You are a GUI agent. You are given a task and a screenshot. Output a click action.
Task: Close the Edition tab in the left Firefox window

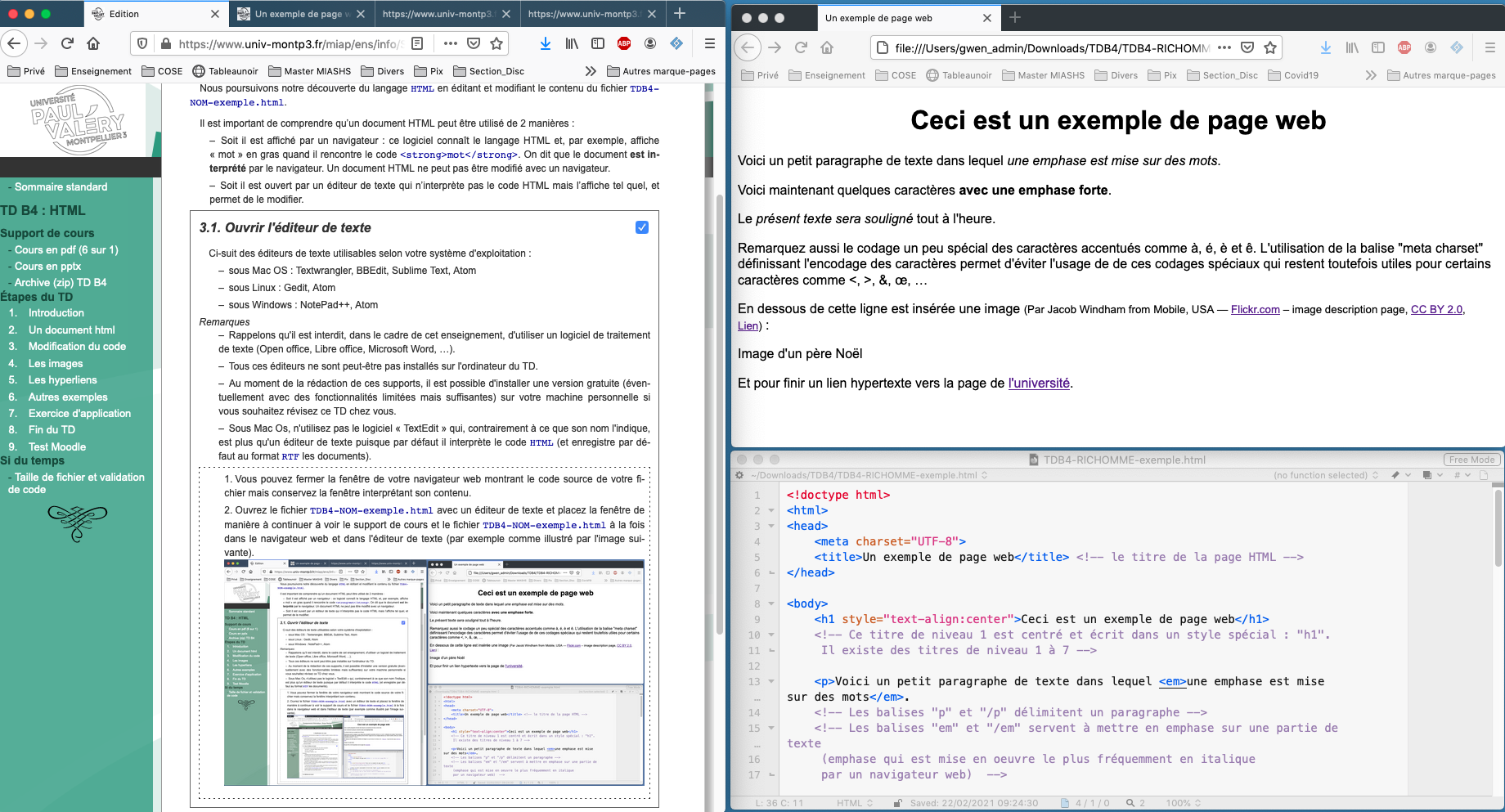coord(214,14)
